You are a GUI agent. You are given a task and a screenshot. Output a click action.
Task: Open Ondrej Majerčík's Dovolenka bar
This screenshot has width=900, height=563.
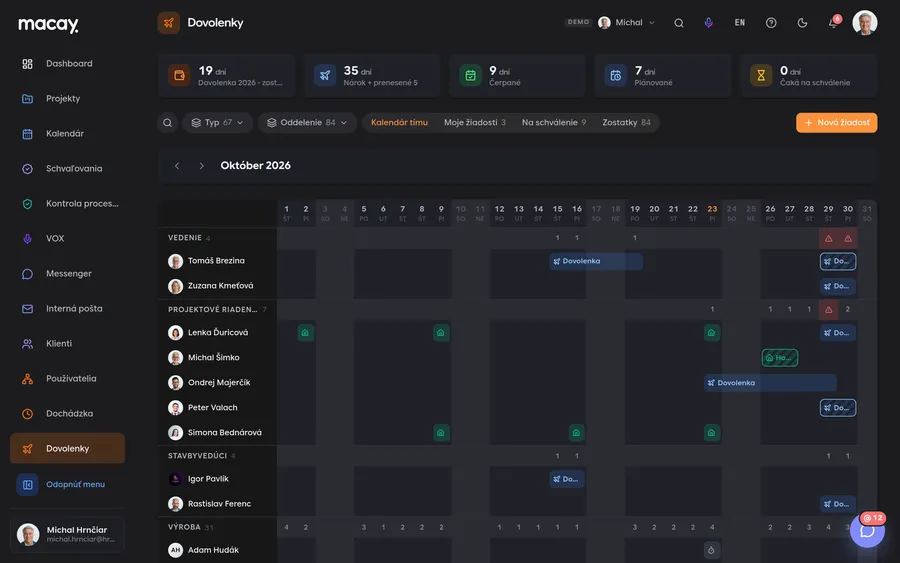(x=770, y=383)
